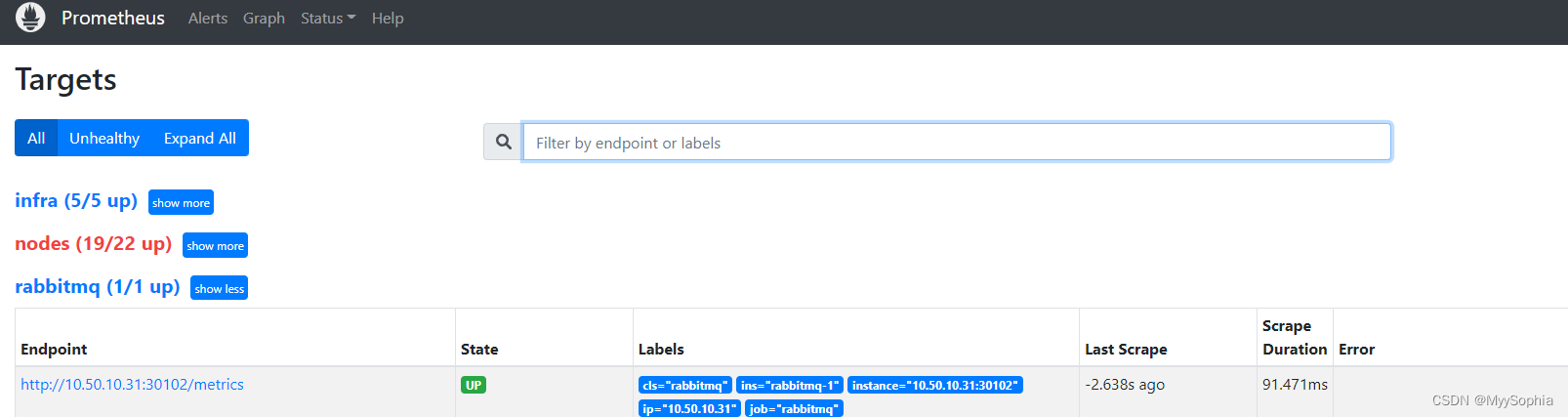Viewport: 1568px width, 417px height.
Task: Open the Alerts page
Action: tap(208, 19)
